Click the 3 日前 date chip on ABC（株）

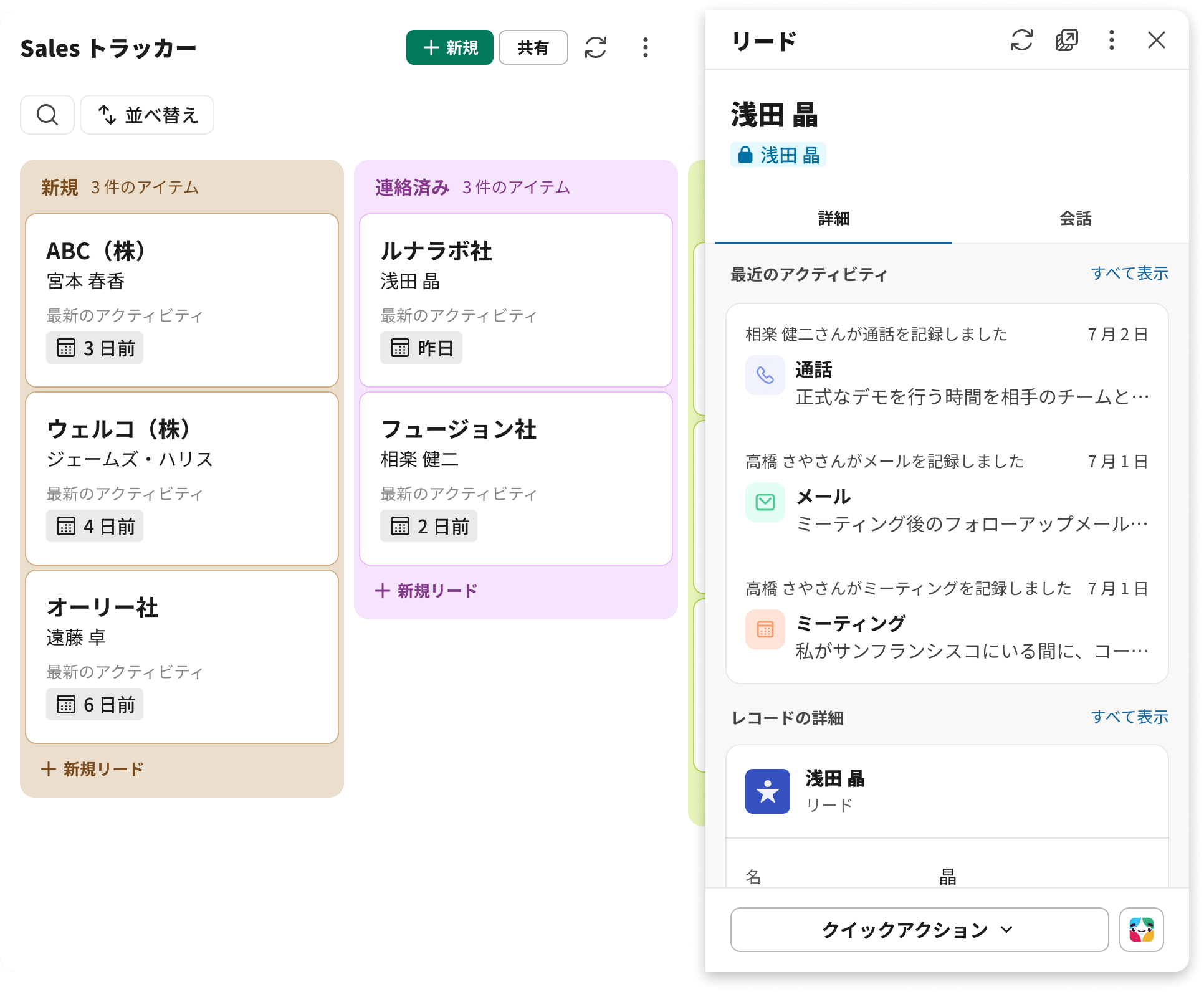click(95, 348)
